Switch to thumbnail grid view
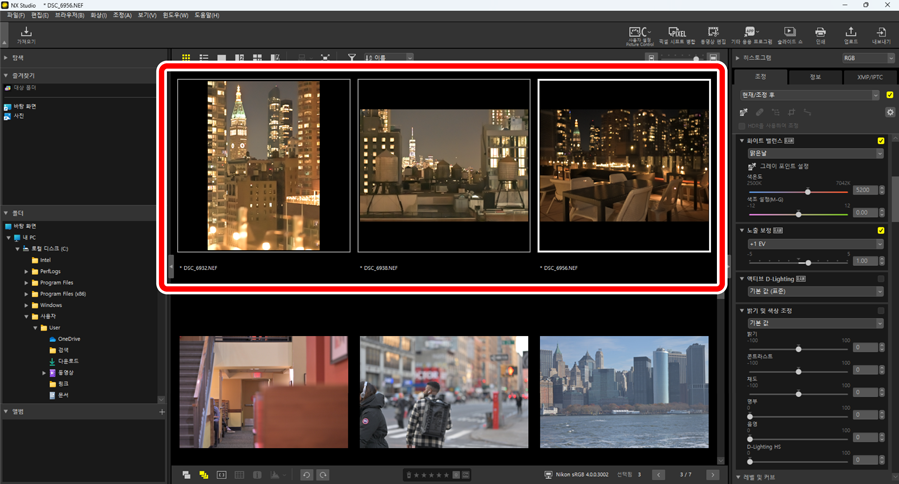899x484 pixels. tap(186, 58)
